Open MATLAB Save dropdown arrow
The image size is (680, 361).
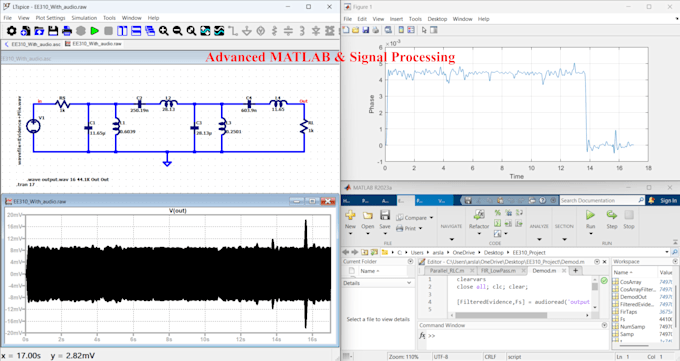(385, 234)
